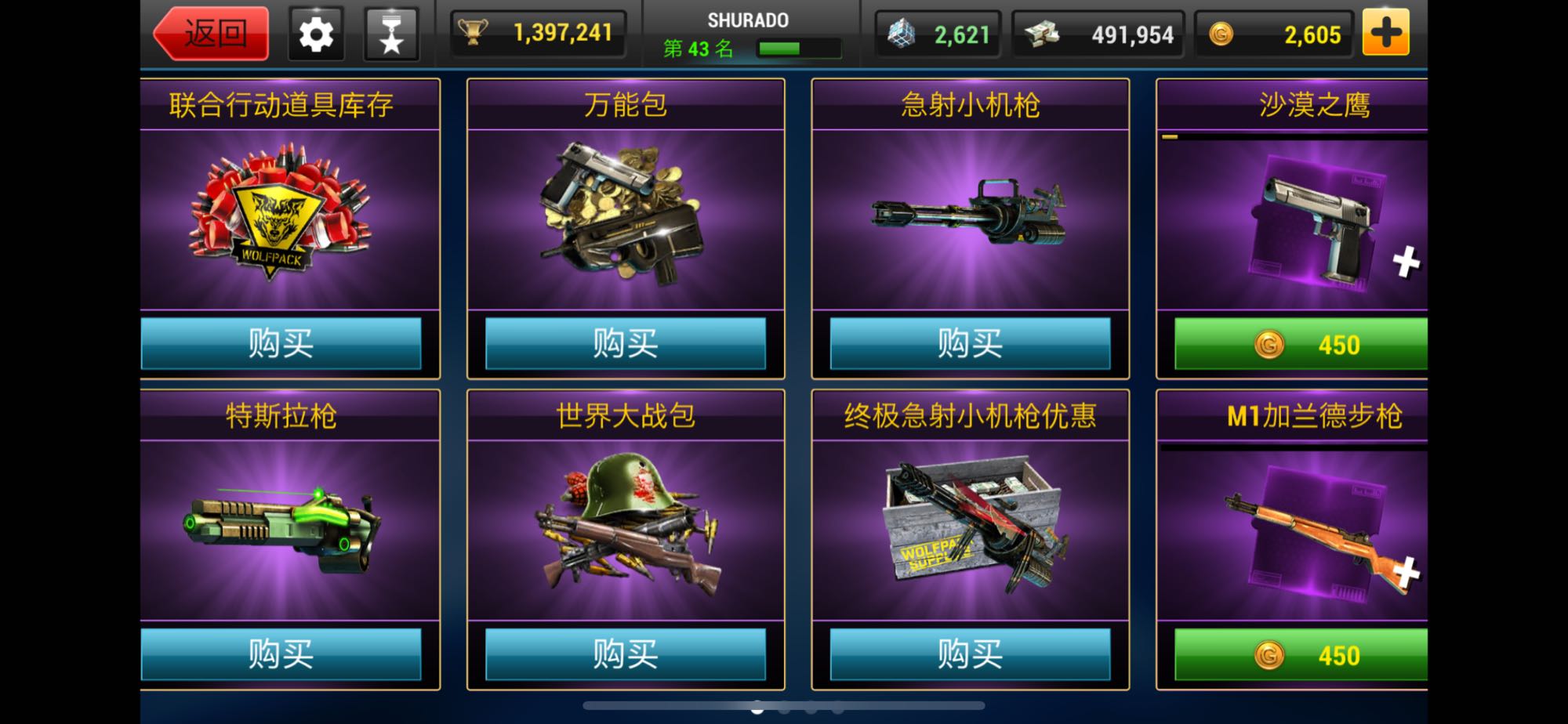The height and width of the screenshot is (724, 1568).
Task: Tap the cube currency icon
Action: (x=901, y=34)
